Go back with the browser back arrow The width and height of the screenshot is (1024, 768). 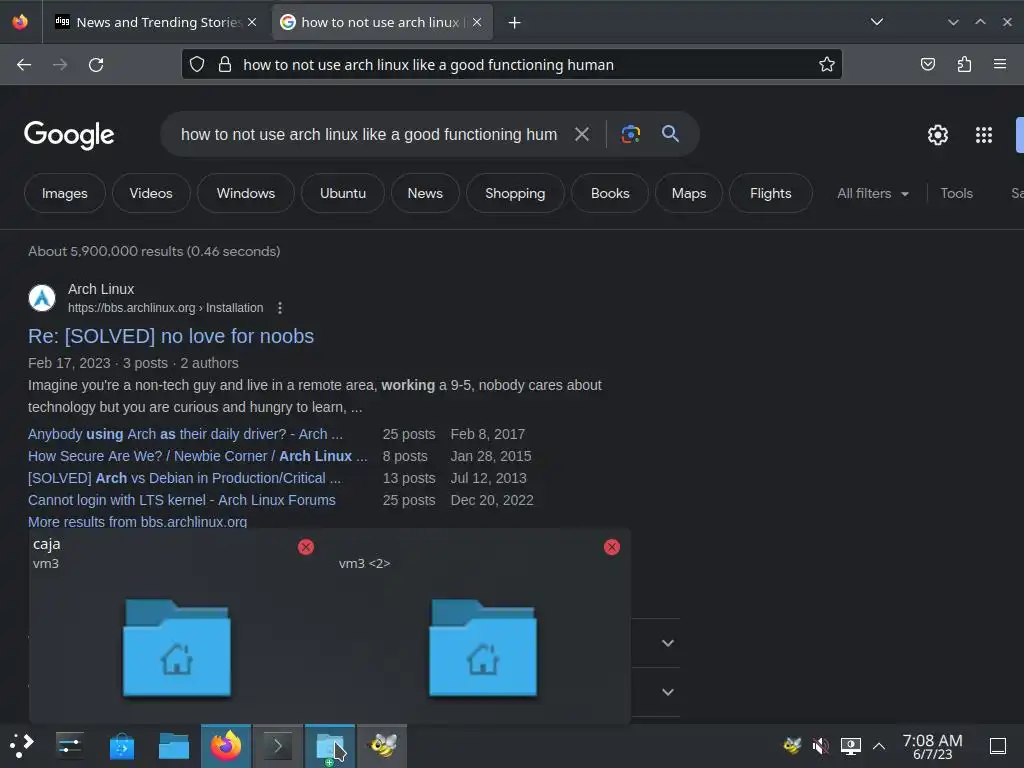(24, 65)
